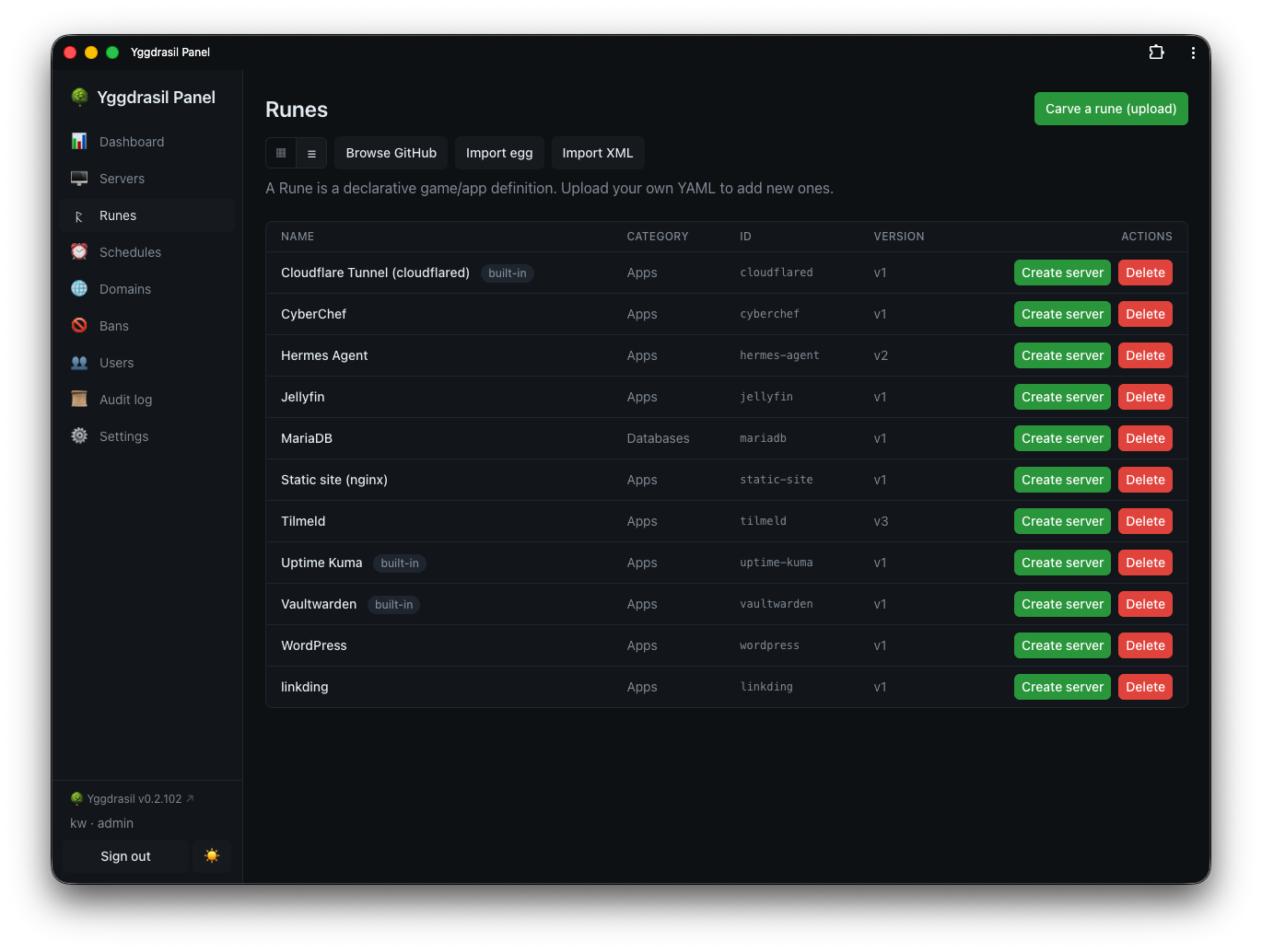
Task: Open the Bans prohibited icon
Action: [x=79, y=326]
